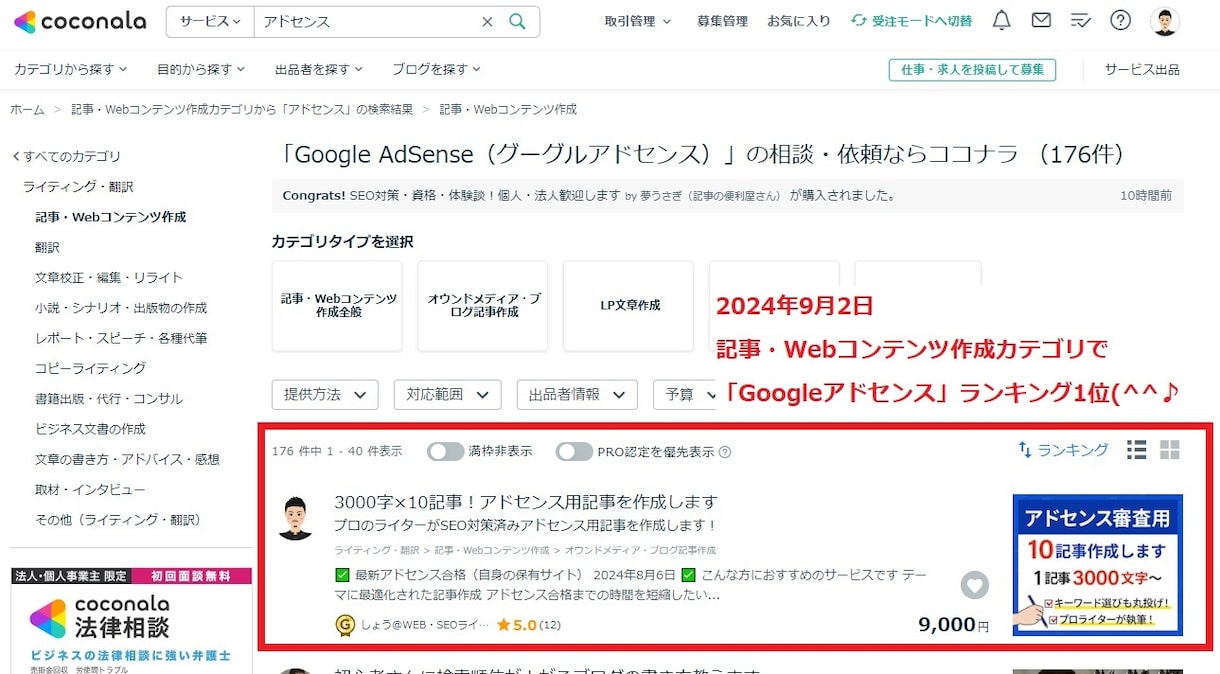1220x674 pixels.
Task: Open 出品者情報 filter dropdown
Action: (577, 395)
